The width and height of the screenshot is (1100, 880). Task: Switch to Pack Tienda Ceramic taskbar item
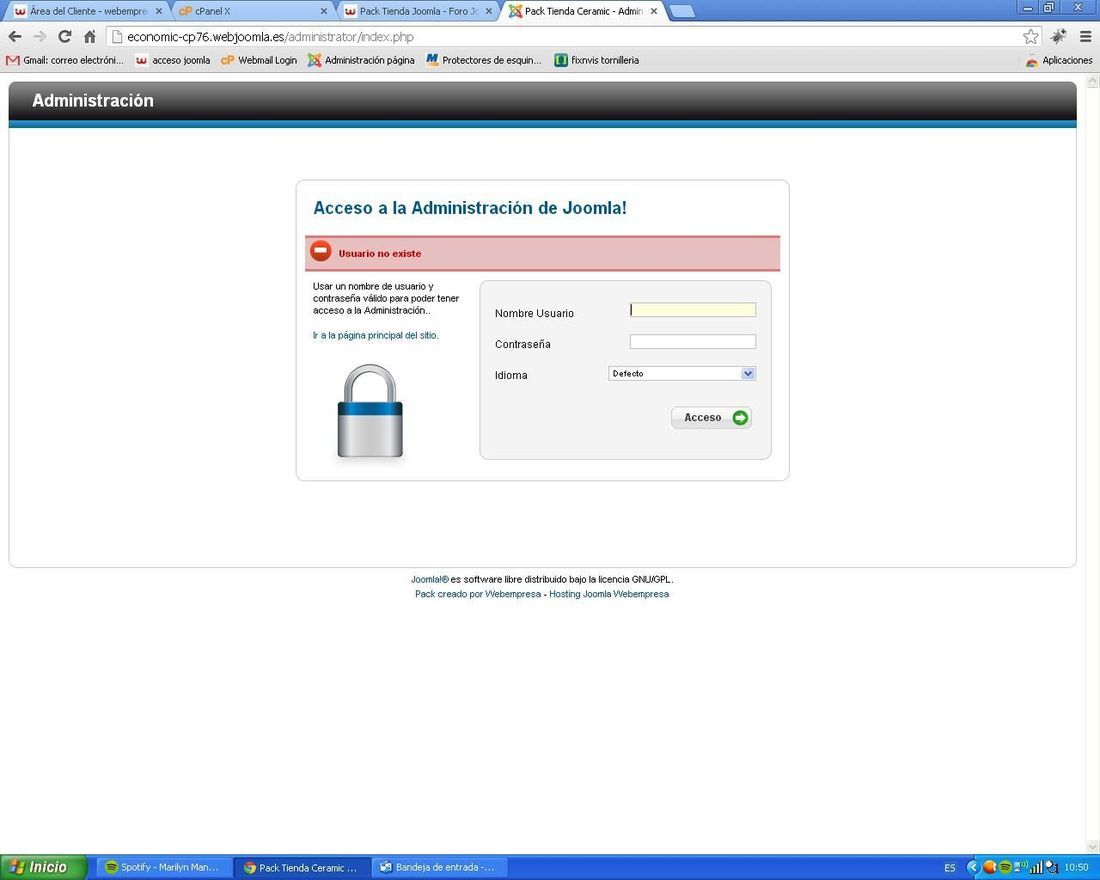300,867
